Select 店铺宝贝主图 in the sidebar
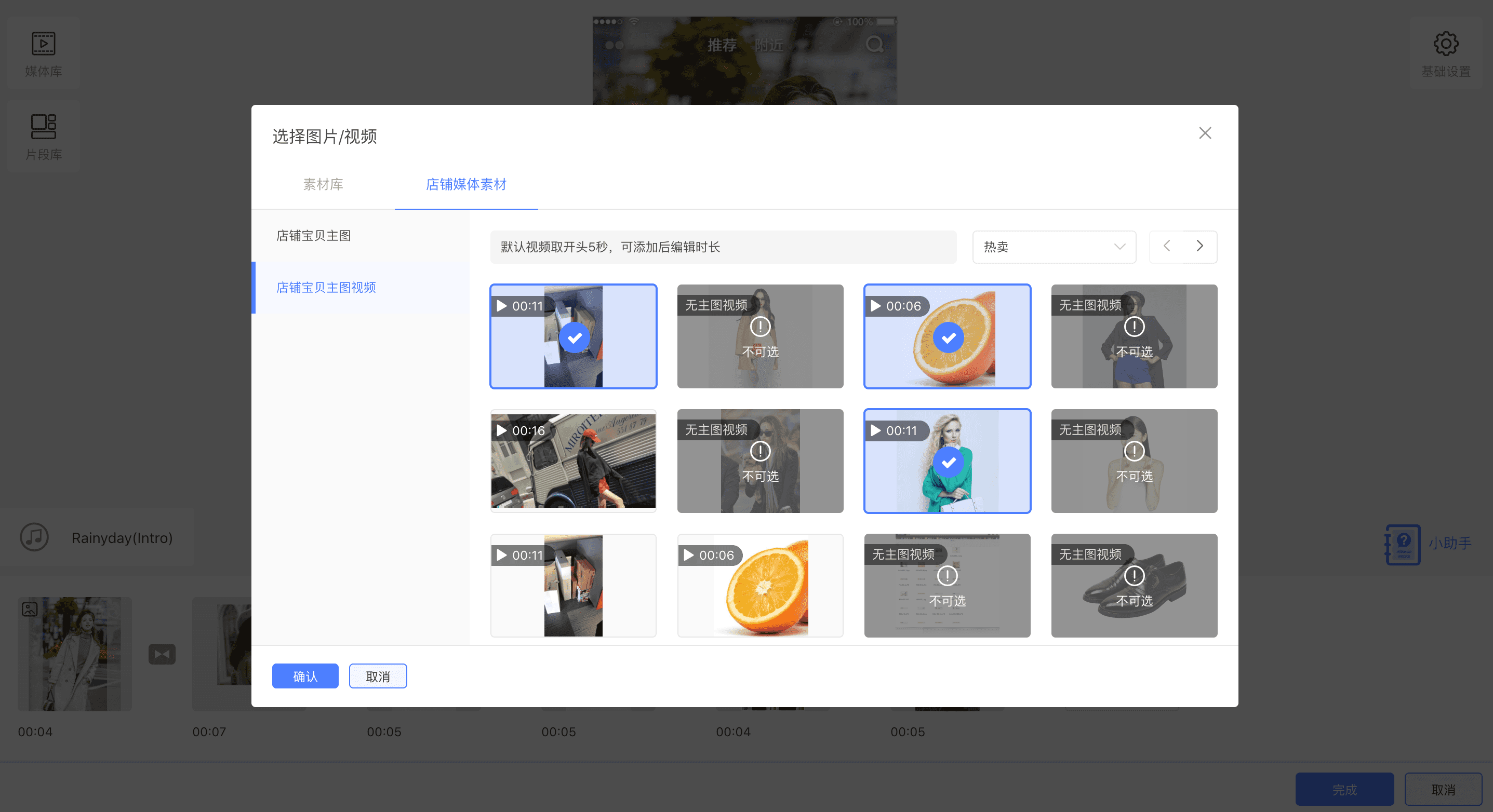This screenshot has width=1493, height=812. click(360, 236)
